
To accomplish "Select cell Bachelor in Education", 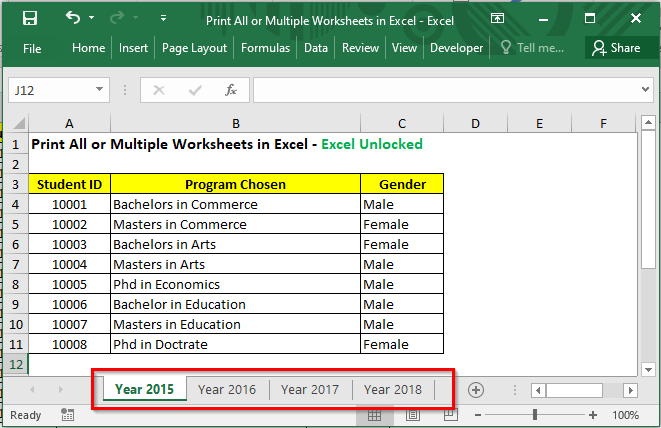I will pos(236,304).
